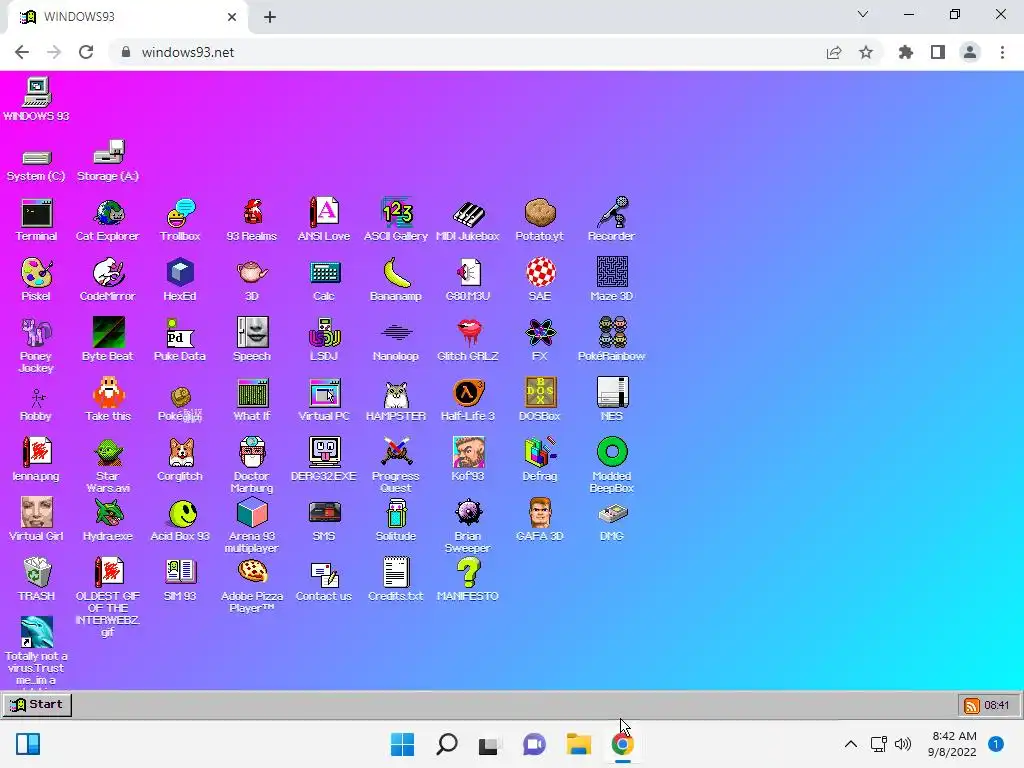Viewport: 1024px width, 768px height.
Task: Click the RSS feed tray icon
Action: (972, 705)
